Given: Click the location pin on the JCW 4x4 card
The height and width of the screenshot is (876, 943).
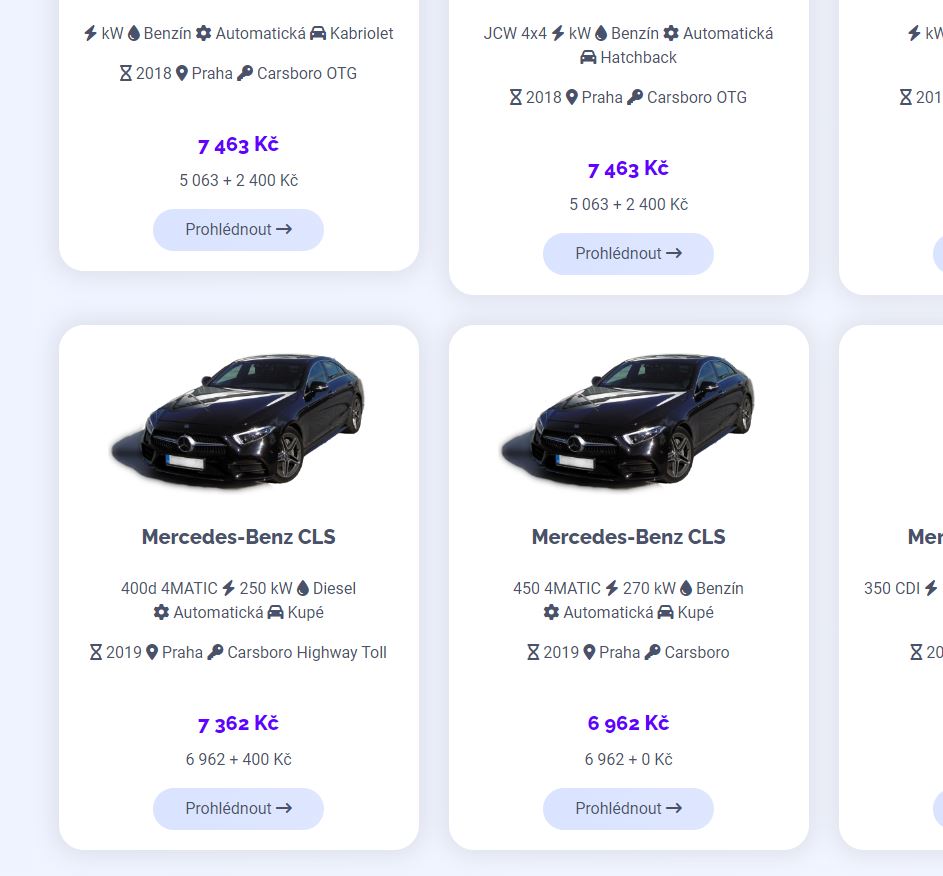Looking at the screenshot, I should (x=572, y=97).
